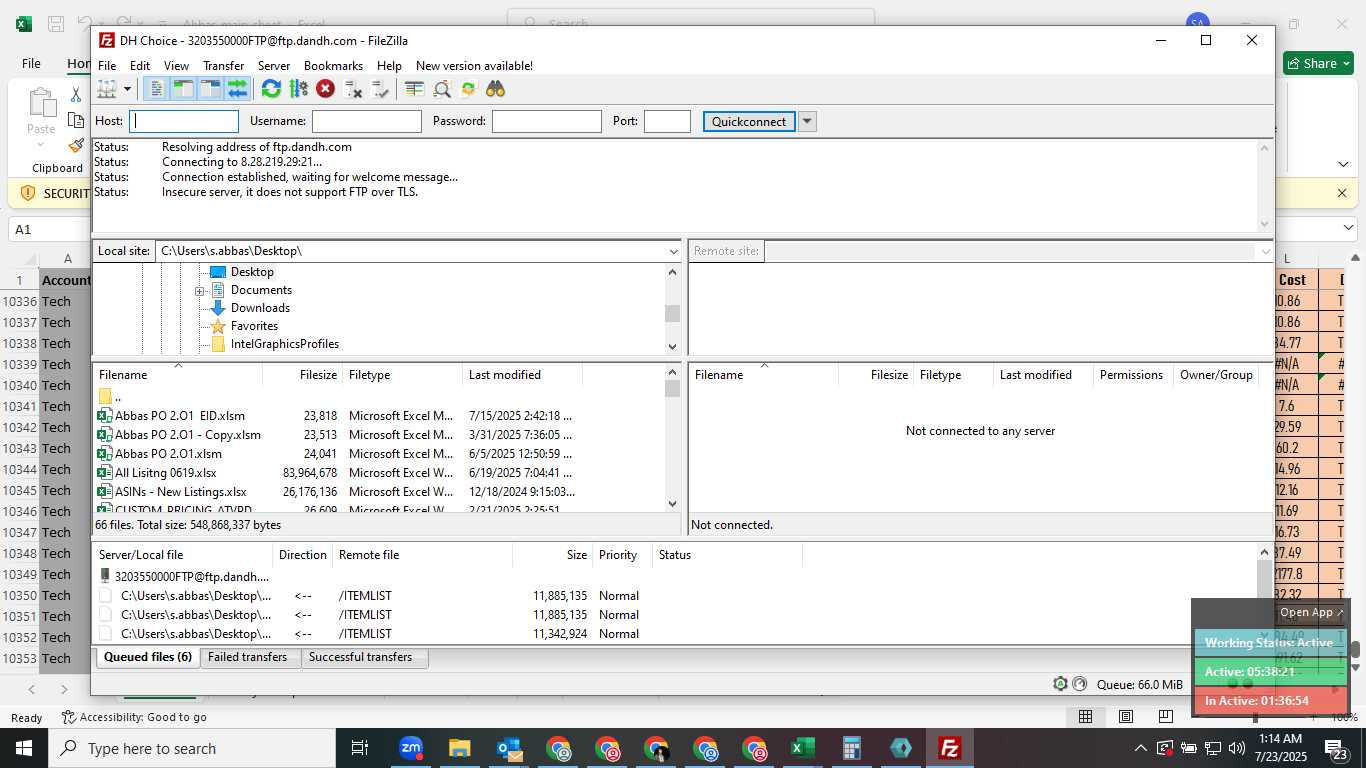Expand the Local site path dropdown
Screen dimensions: 1366x768
(673, 251)
